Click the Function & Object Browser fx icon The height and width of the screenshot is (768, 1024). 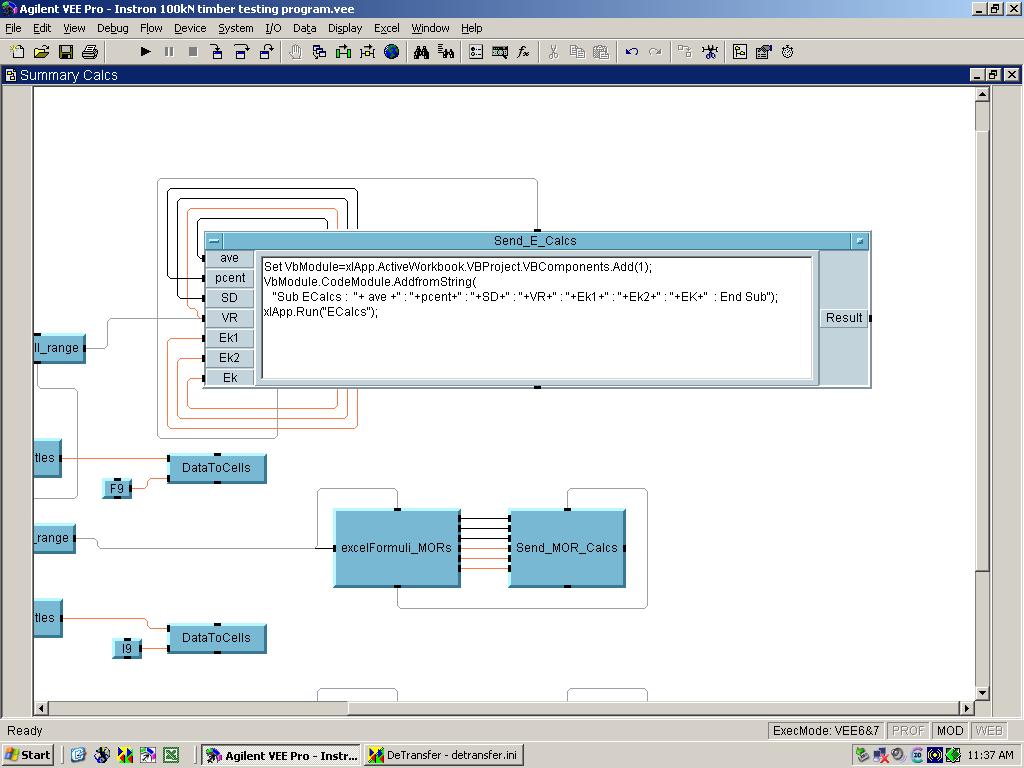523,52
